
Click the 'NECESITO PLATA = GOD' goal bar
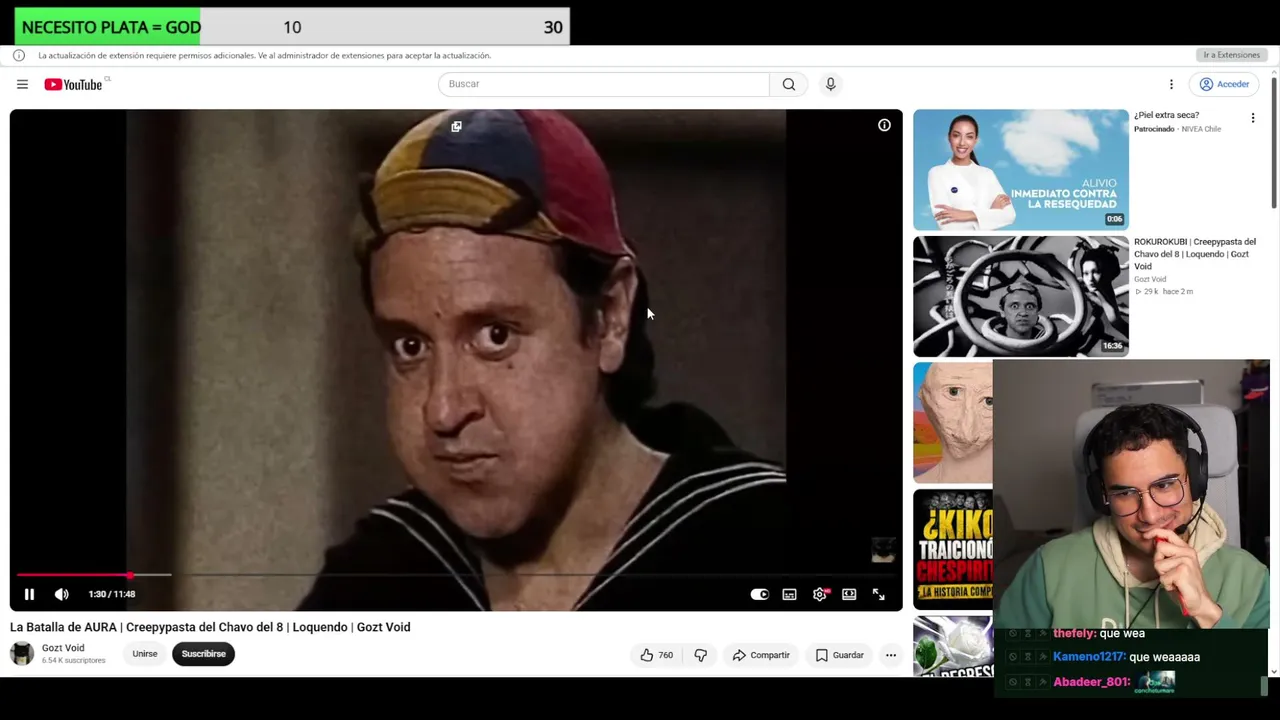tap(292, 27)
